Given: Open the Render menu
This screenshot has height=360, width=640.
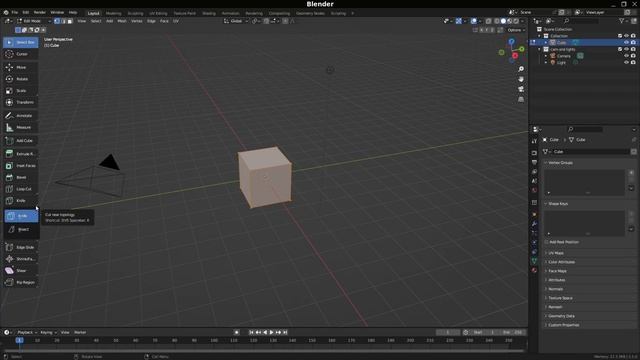Looking at the screenshot, I should pyautogui.click(x=40, y=13).
